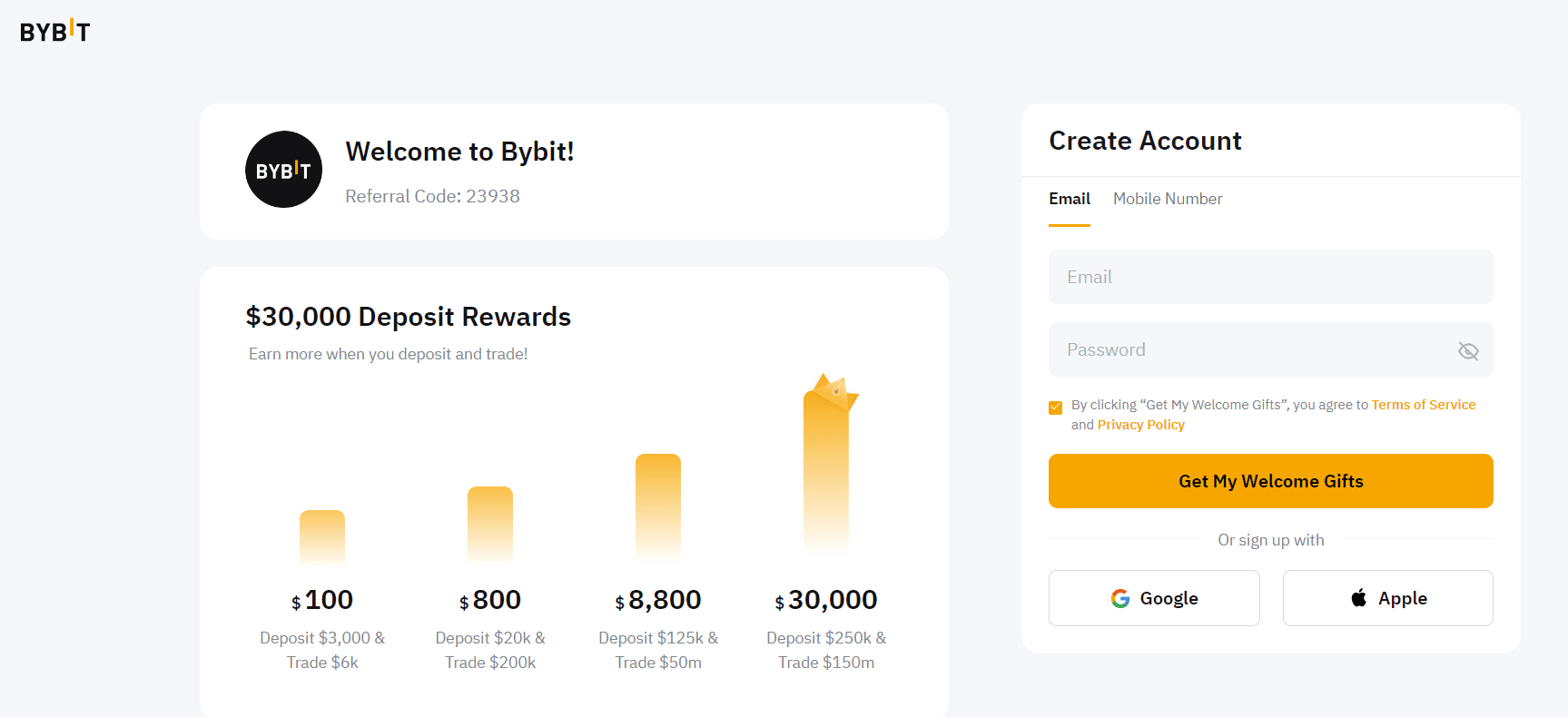Click the crown icon on tallest bar

tap(834, 390)
